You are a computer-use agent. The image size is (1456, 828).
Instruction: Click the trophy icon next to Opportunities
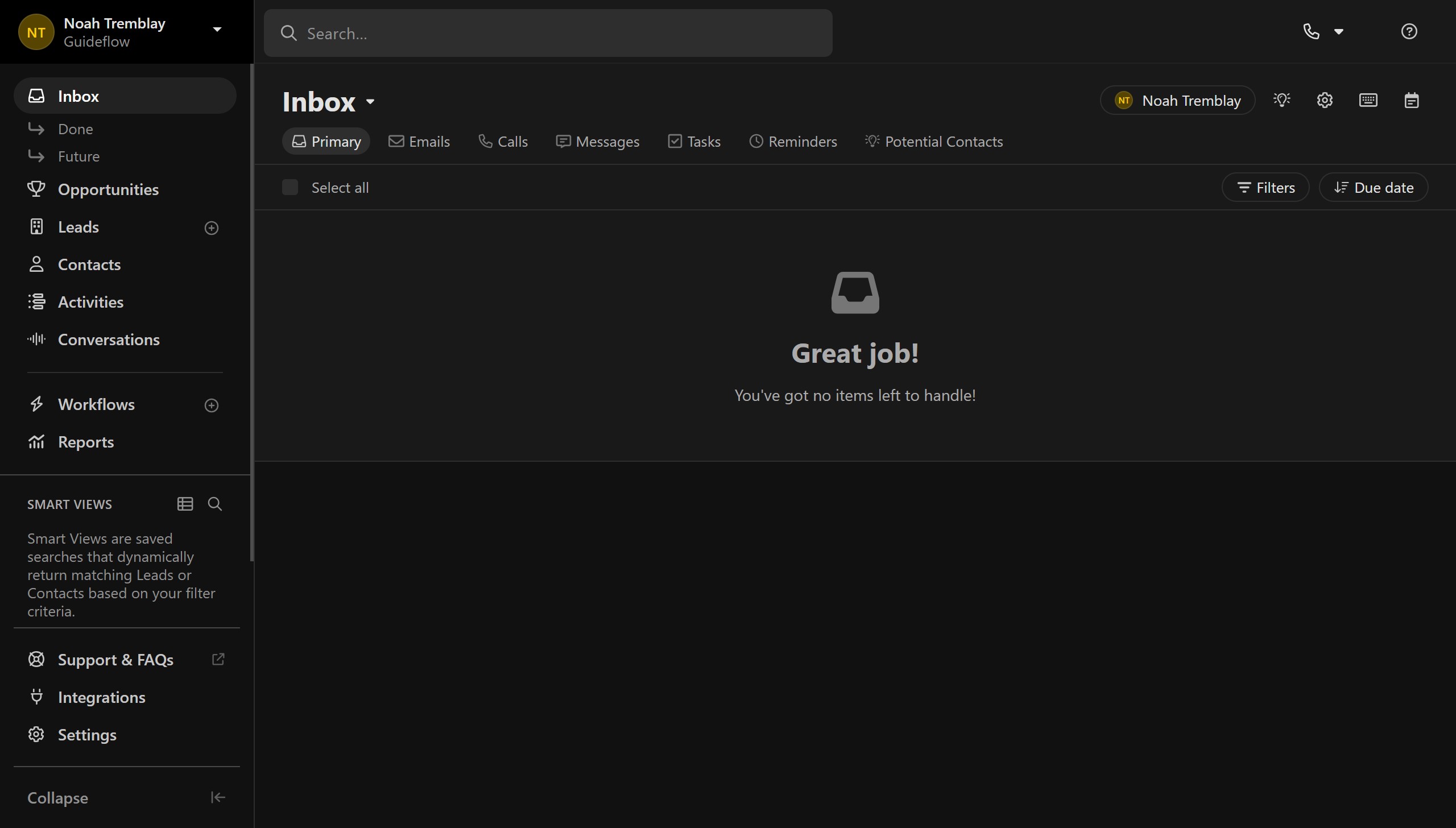(x=36, y=189)
